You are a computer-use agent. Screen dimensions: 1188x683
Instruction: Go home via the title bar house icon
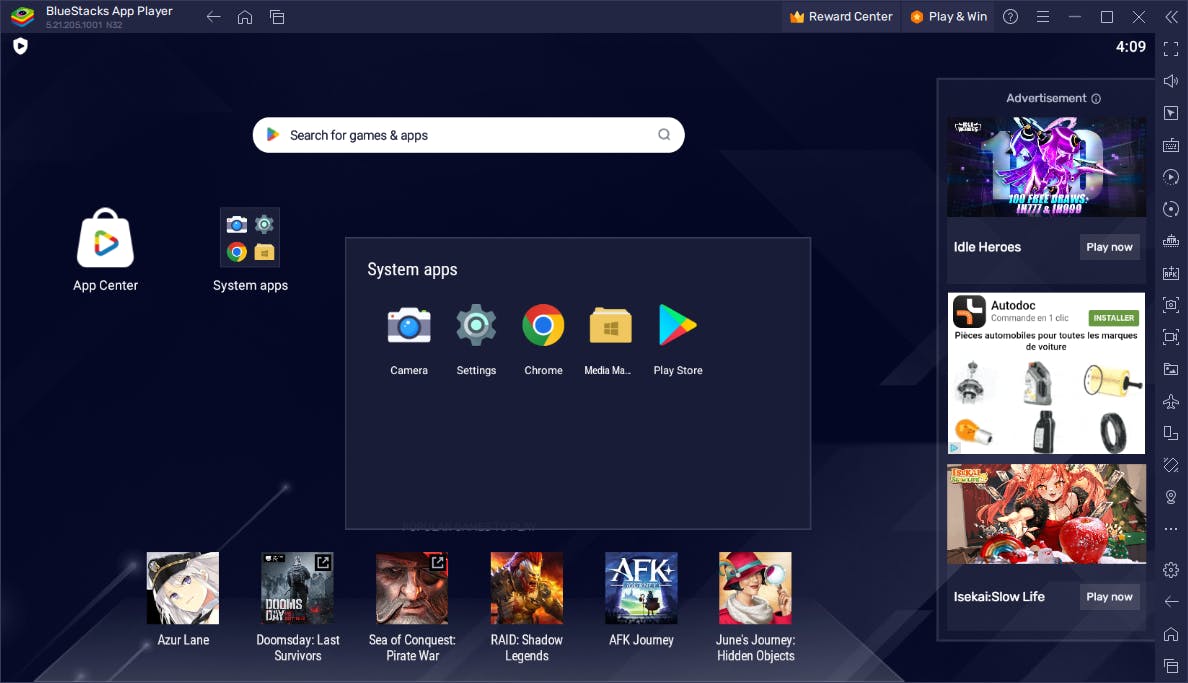[x=245, y=17]
